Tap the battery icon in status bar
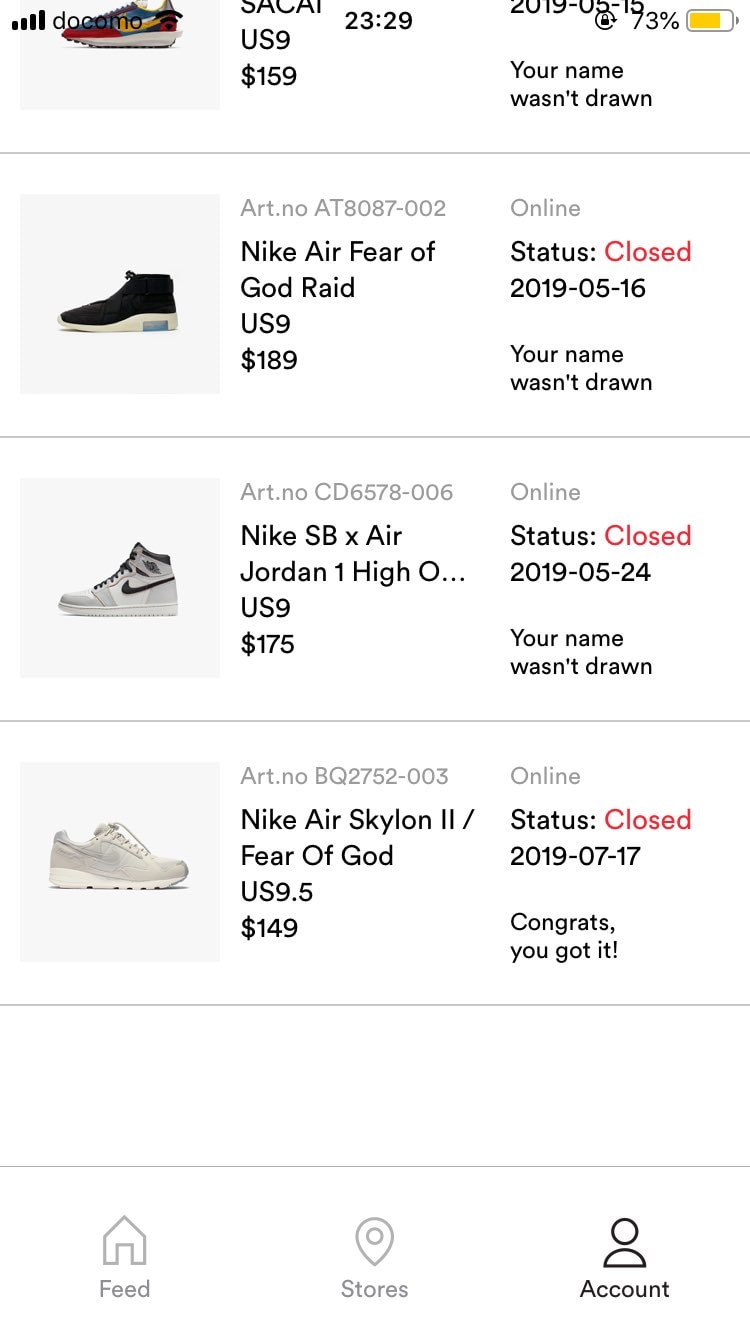750x1334 pixels. coord(711,20)
